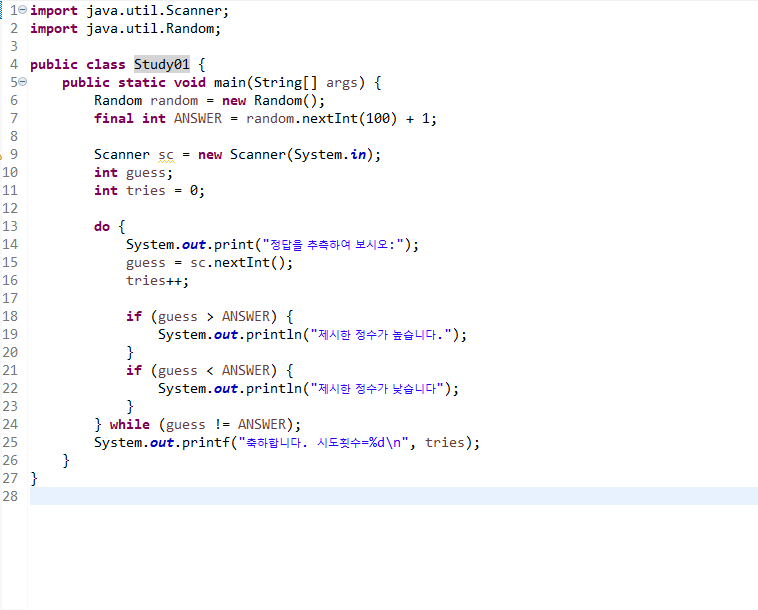758x610 pixels.
Task: Click the string "정답을 추측하여 보시오:"
Action: coord(333,245)
